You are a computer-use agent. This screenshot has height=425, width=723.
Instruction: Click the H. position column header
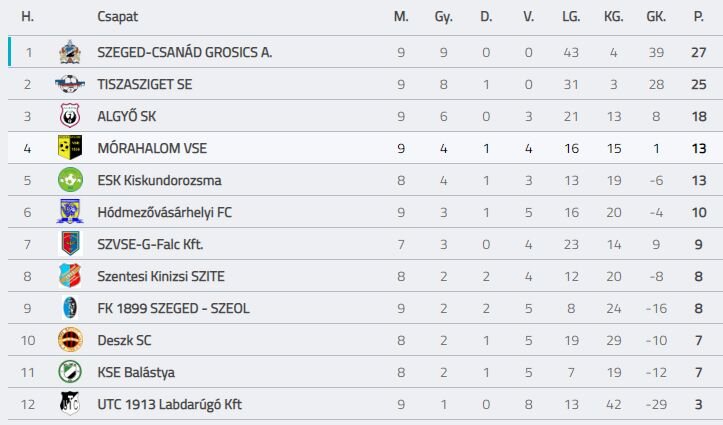28,17
